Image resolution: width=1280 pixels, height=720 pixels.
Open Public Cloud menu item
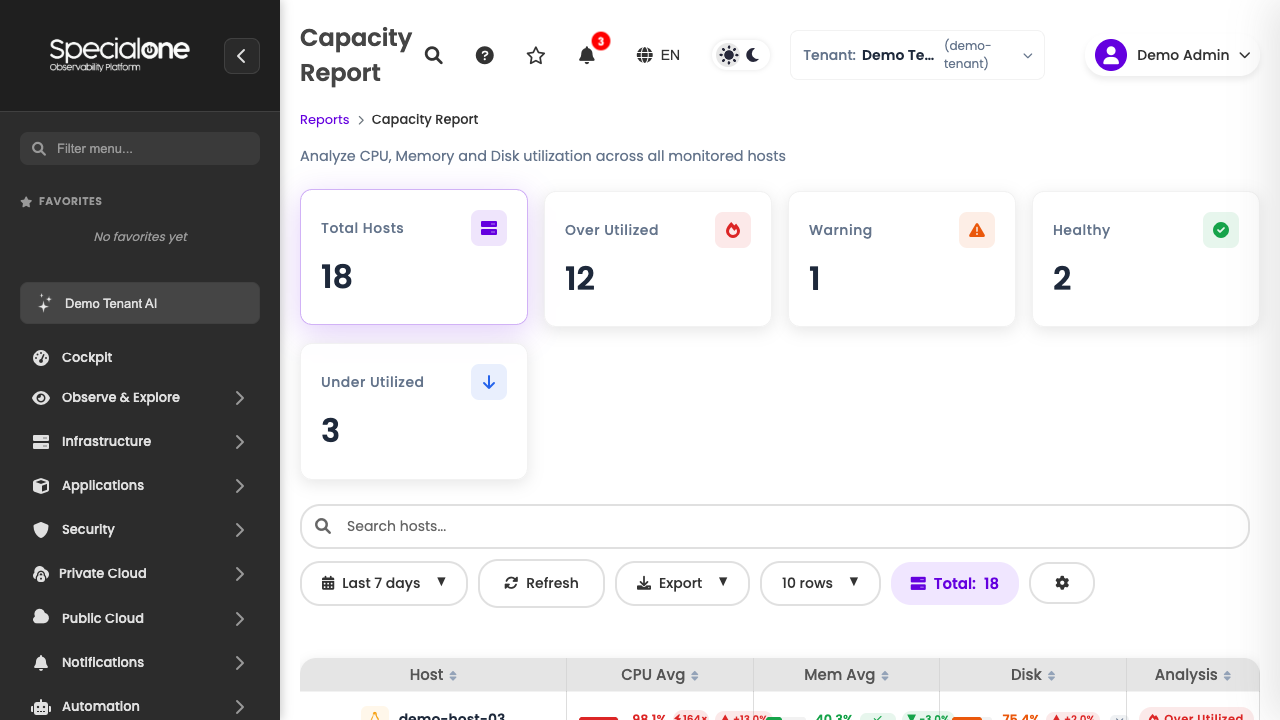coord(140,618)
